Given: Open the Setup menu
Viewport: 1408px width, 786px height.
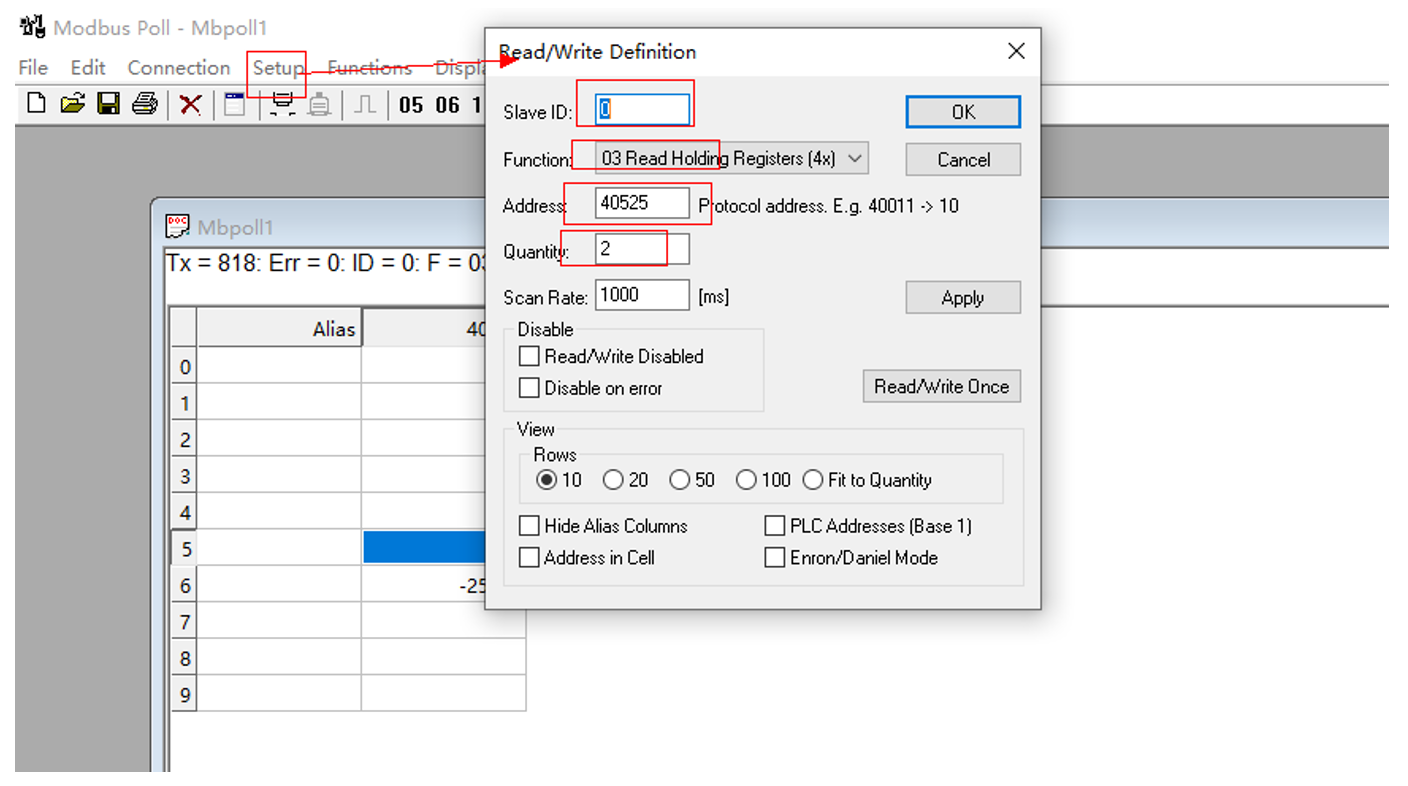Looking at the screenshot, I should 278,68.
